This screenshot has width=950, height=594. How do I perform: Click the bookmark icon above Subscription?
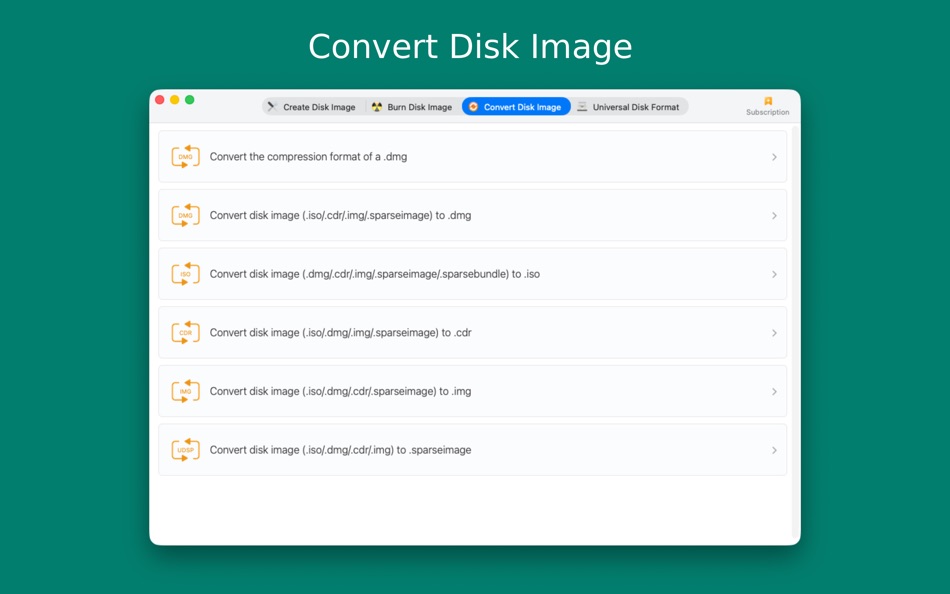pos(768,101)
